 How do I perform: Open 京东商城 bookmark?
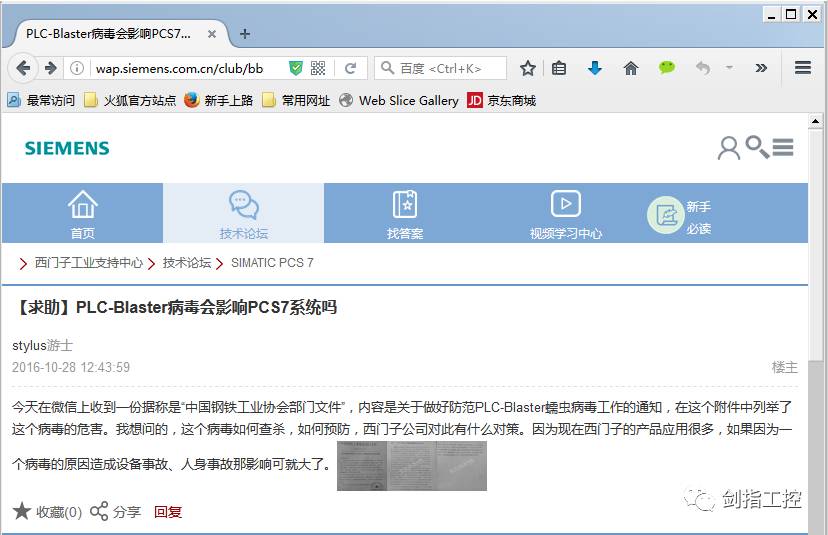(502, 100)
